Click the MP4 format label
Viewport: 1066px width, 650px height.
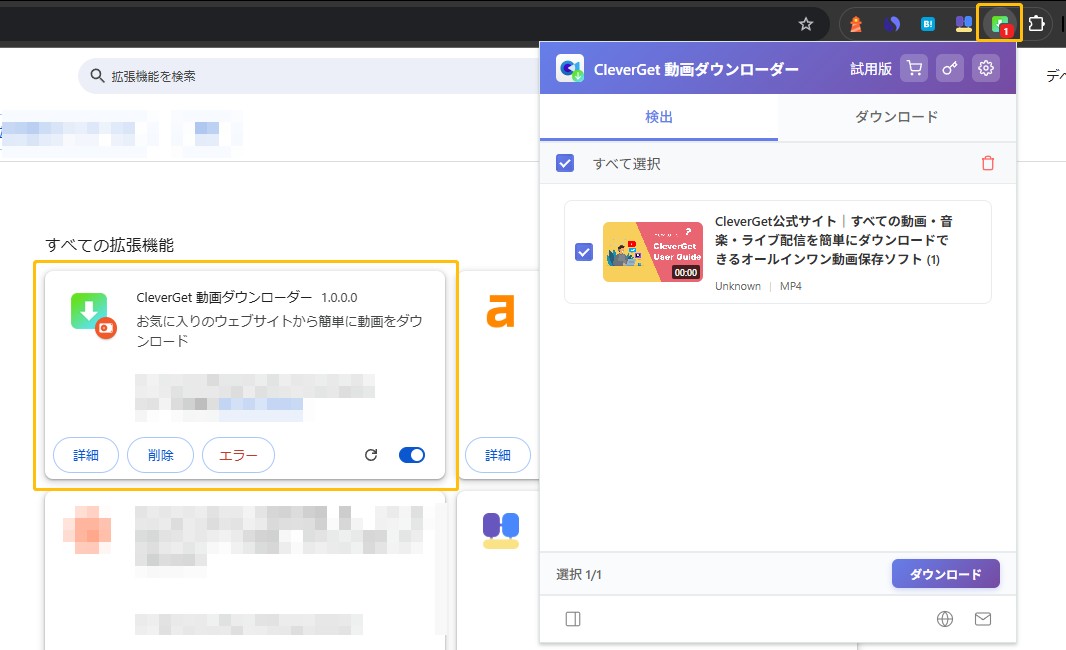click(791, 286)
